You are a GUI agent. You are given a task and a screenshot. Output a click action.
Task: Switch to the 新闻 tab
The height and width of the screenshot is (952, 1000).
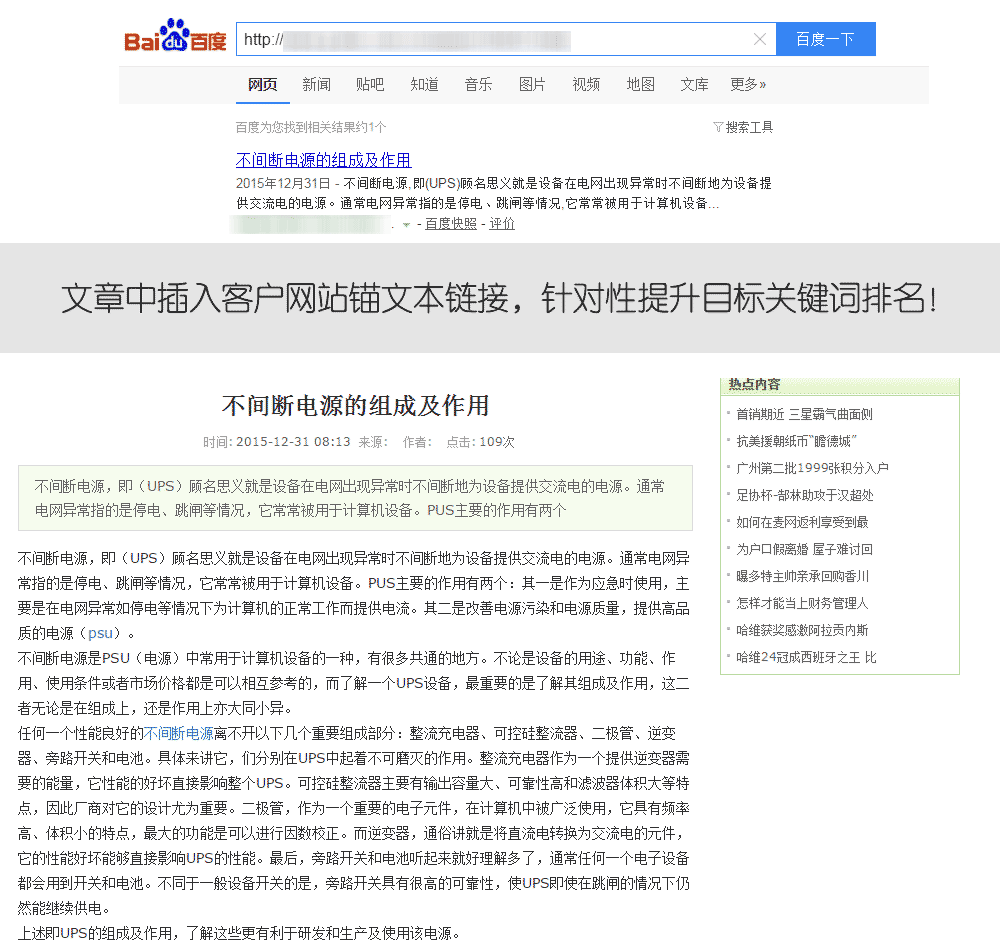(x=316, y=85)
